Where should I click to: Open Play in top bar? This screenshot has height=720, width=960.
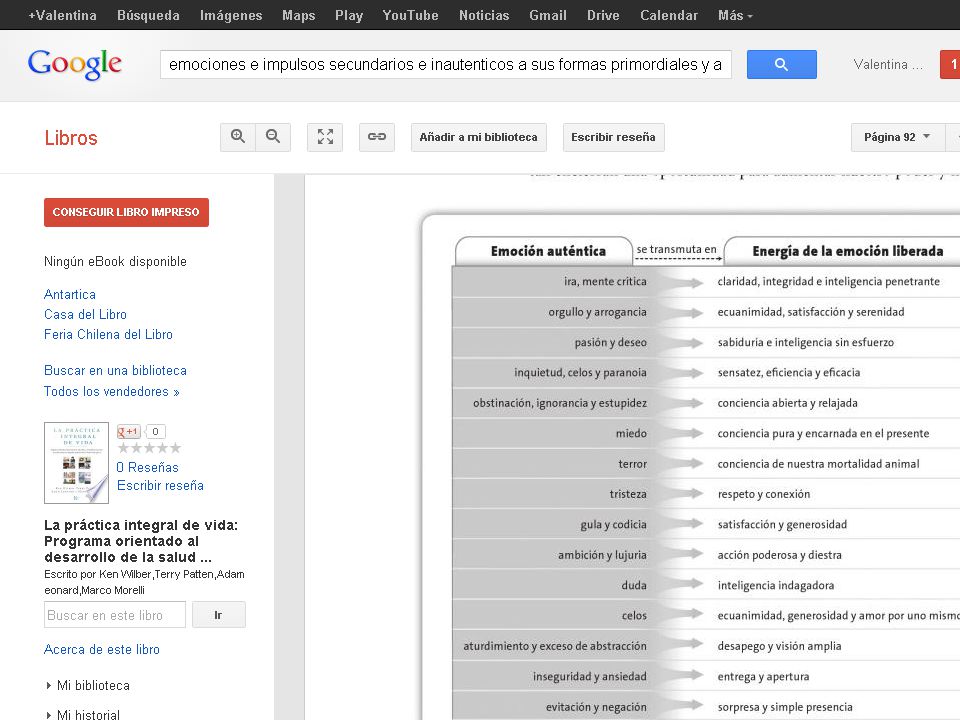coord(349,15)
